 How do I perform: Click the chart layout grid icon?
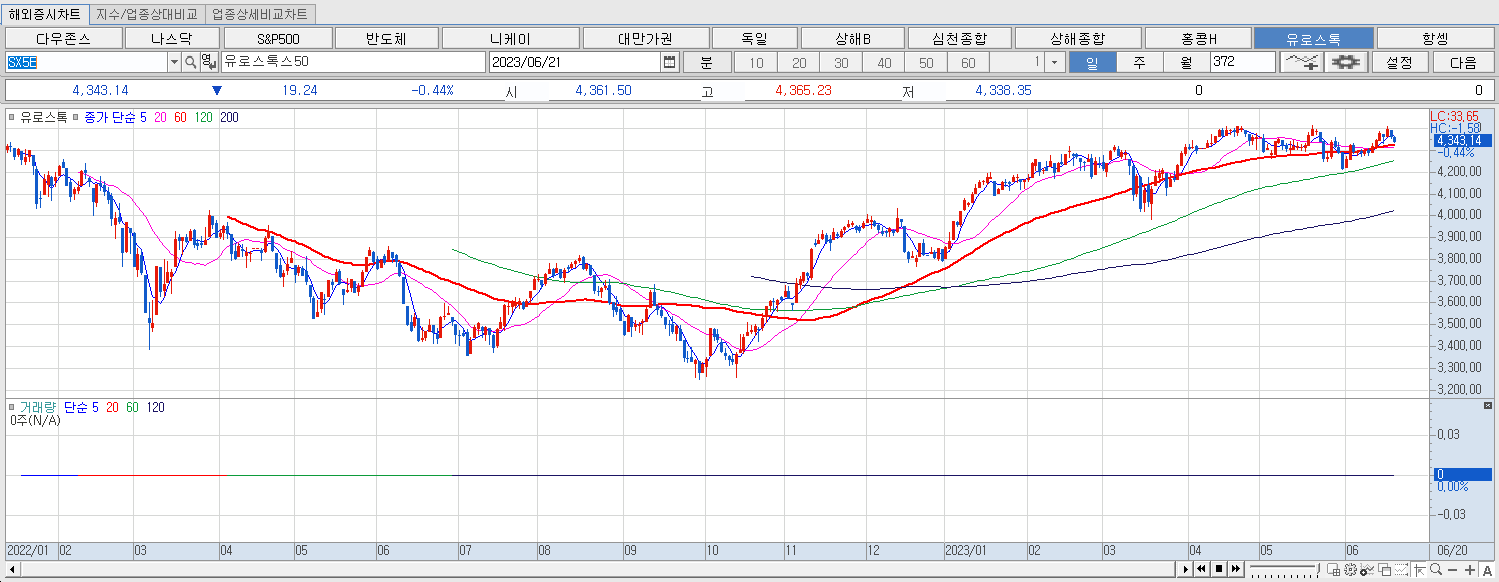coord(1333,569)
